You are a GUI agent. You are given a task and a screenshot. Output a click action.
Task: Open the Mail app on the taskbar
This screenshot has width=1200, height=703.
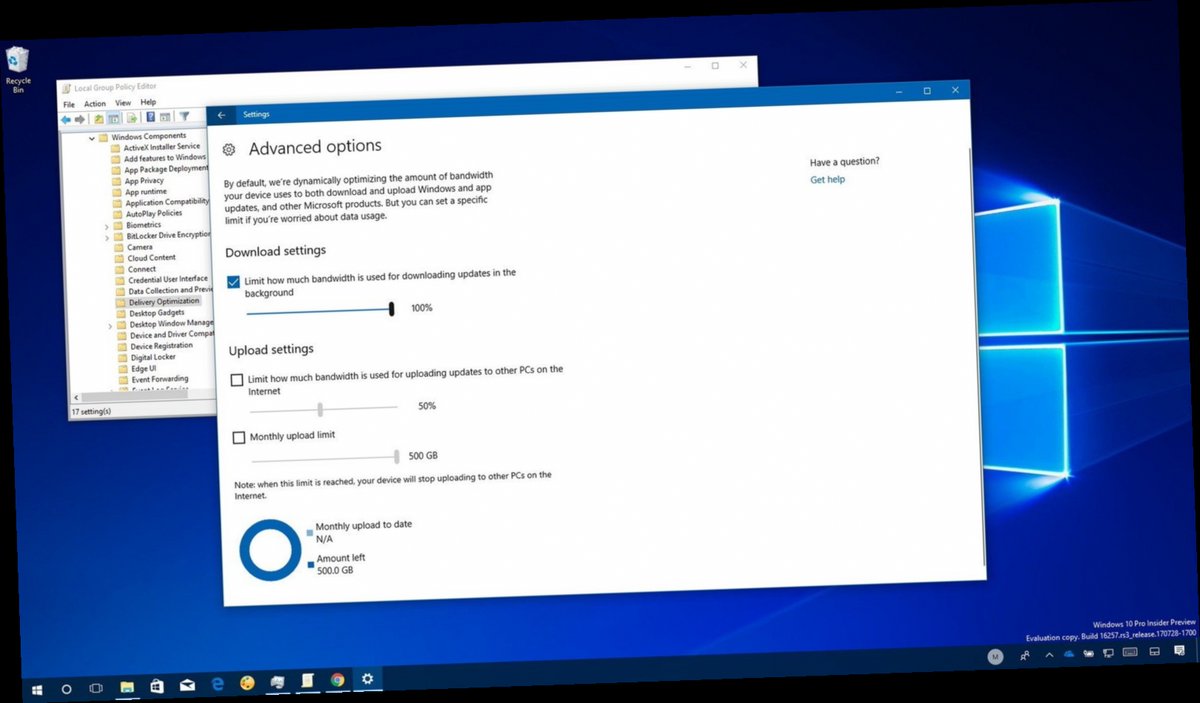coord(187,686)
